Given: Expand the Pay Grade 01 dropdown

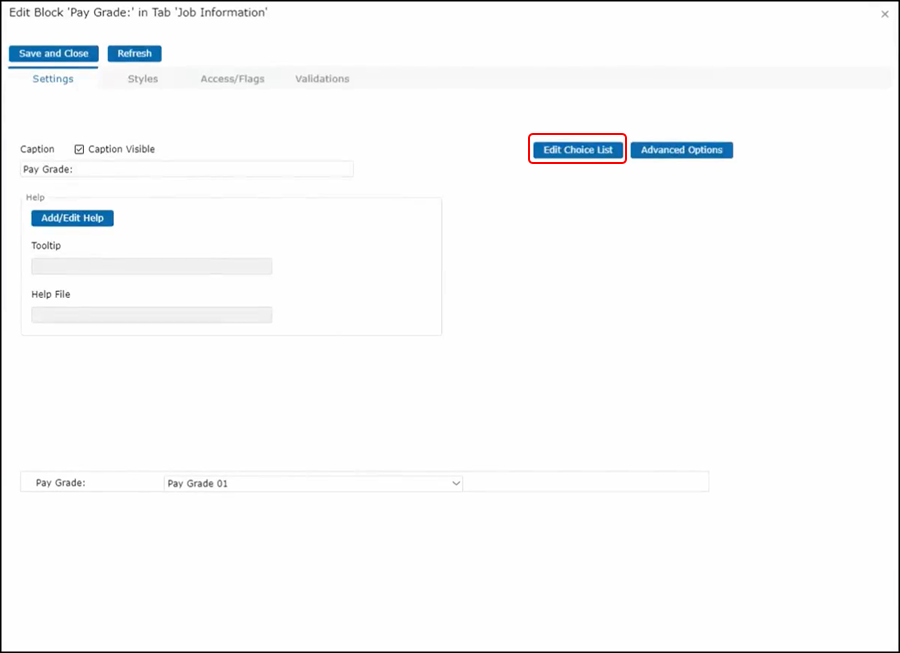Looking at the screenshot, I should (x=313, y=483).
